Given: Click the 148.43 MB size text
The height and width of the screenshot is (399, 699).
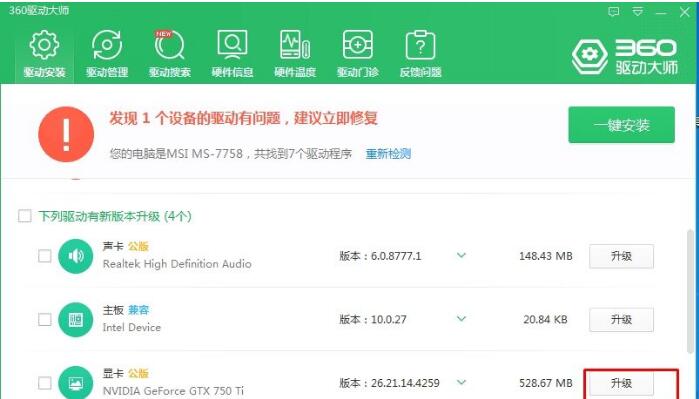Looking at the screenshot, I should 546,256.
